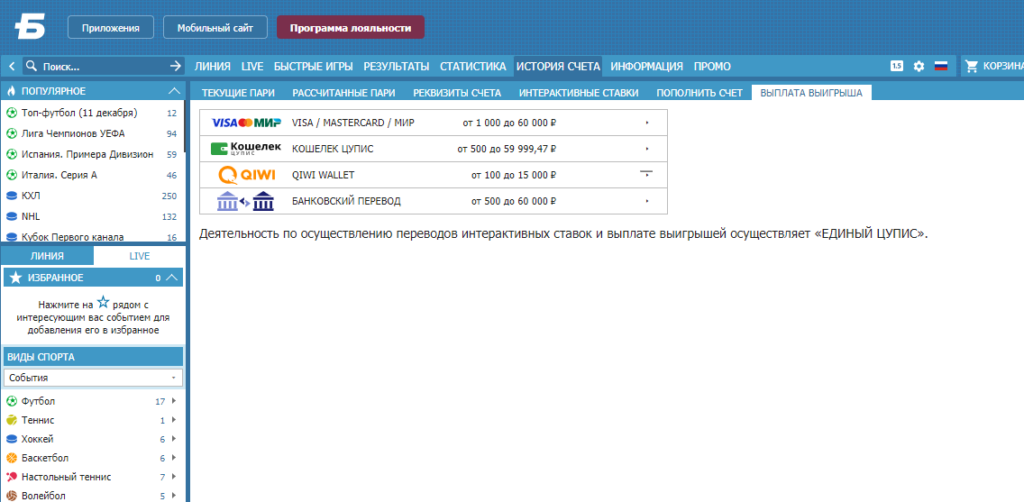The width and height of the screenshot is (1024, 502).
Task: Expand the Теннис sport arrow
Action: (174, 420)
